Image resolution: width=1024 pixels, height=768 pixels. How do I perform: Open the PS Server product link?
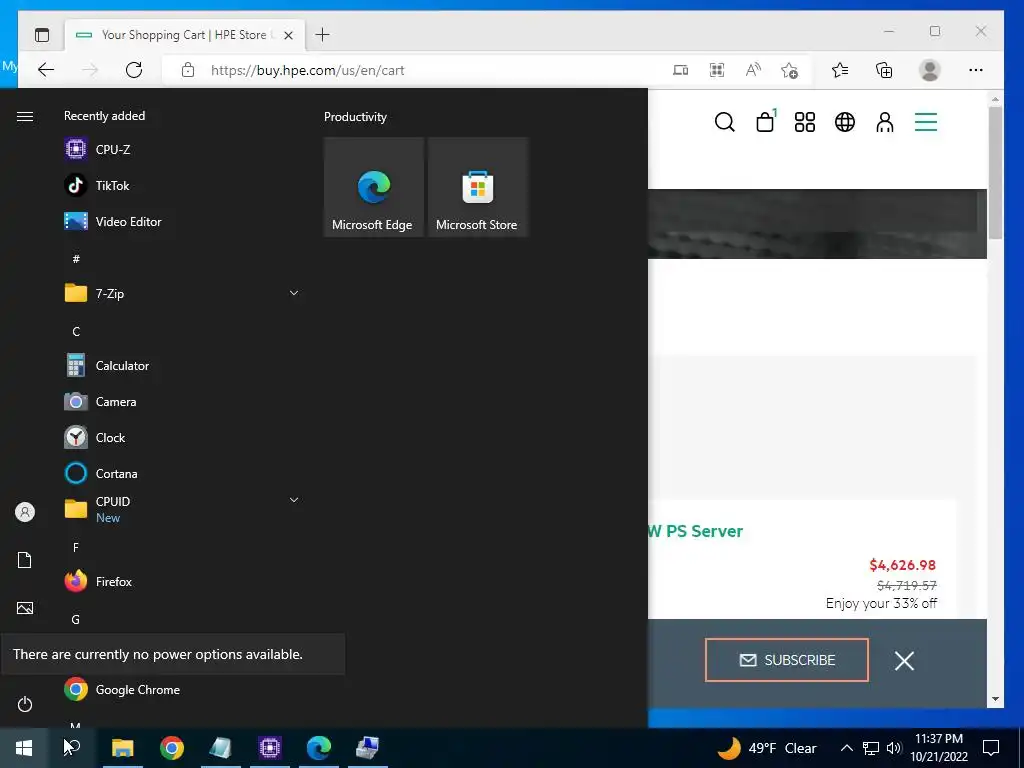pos(696,531)
